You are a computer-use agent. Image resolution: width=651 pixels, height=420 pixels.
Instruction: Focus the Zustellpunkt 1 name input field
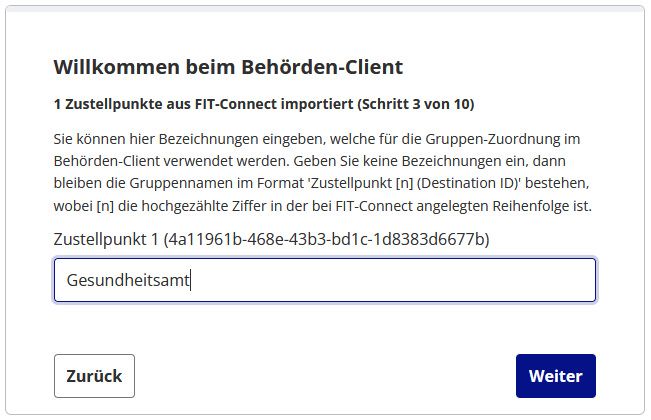(x=325, y=280)
